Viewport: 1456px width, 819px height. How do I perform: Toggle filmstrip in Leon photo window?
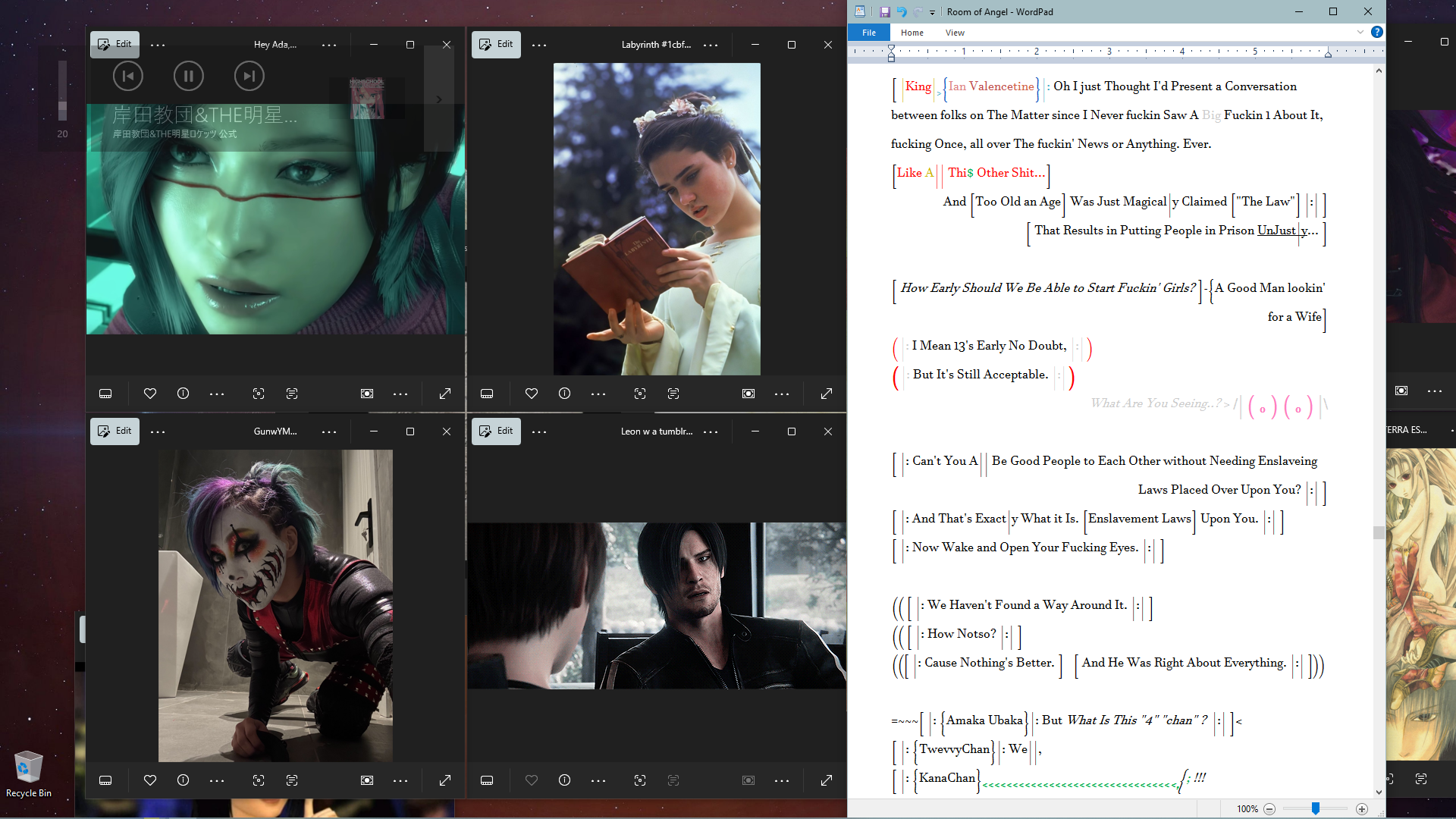click(x=487, y=780)
